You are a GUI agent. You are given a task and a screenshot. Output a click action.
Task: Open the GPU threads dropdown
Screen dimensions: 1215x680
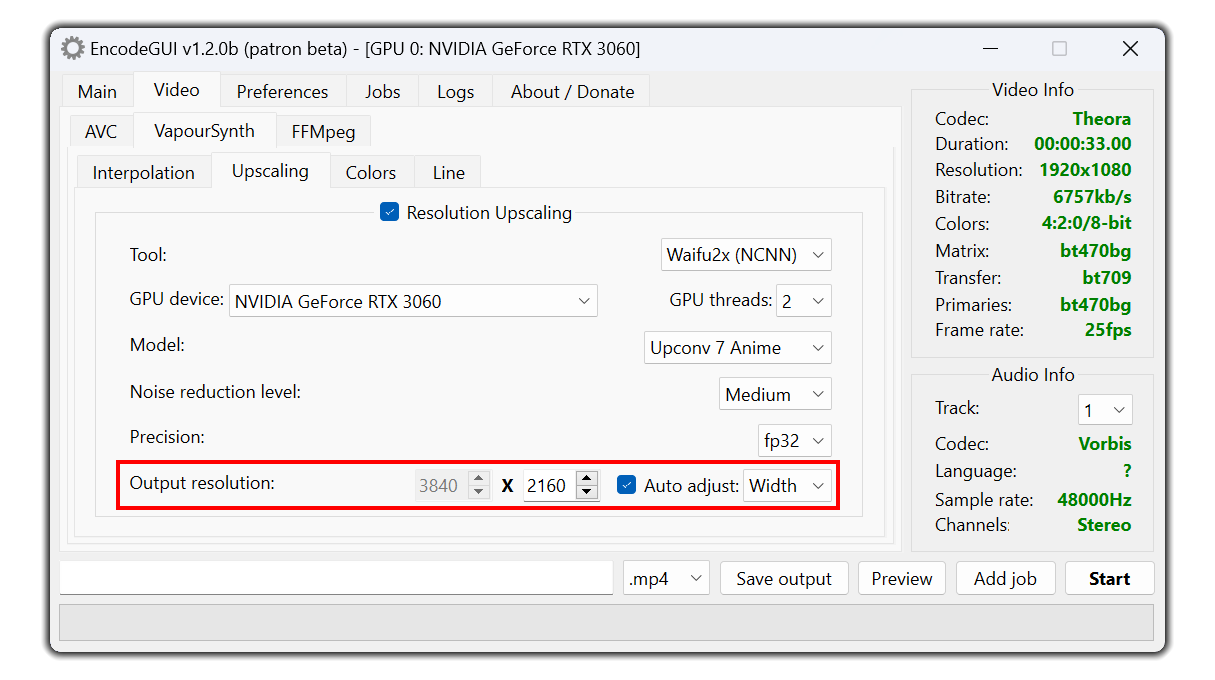[x=803, y=301]
